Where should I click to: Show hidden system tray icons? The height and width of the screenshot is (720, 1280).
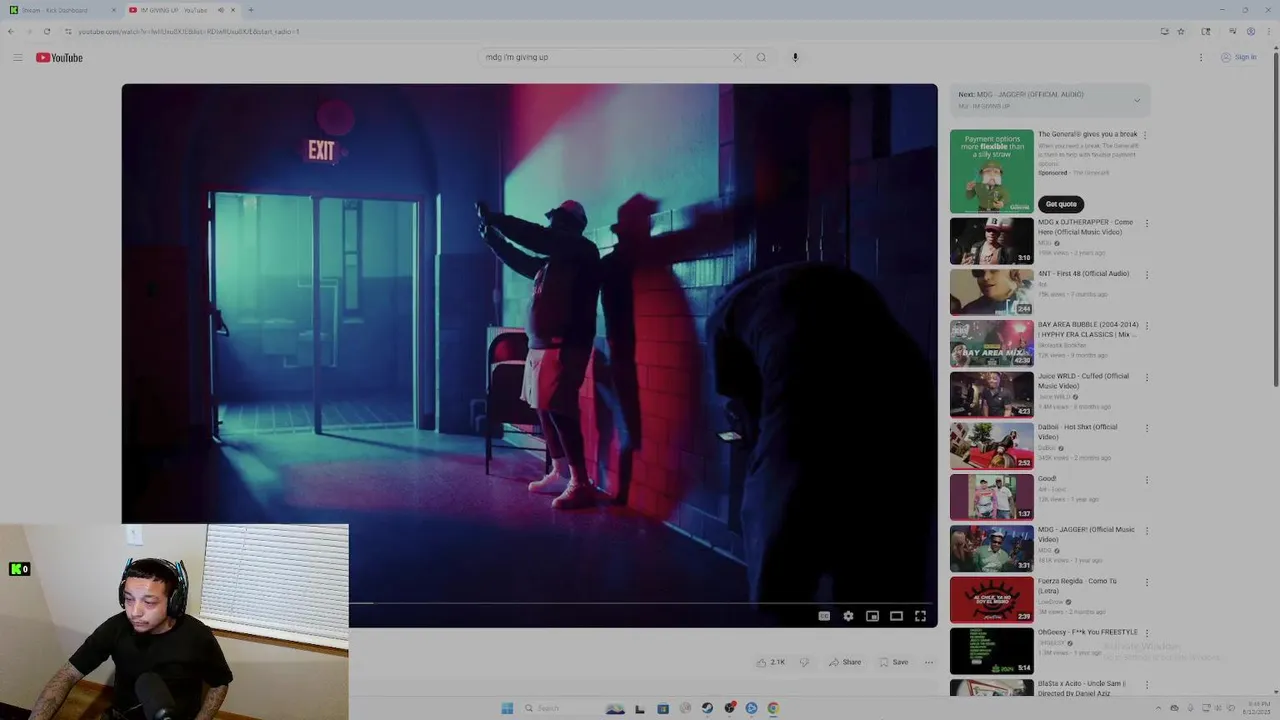coord(1159,708)
